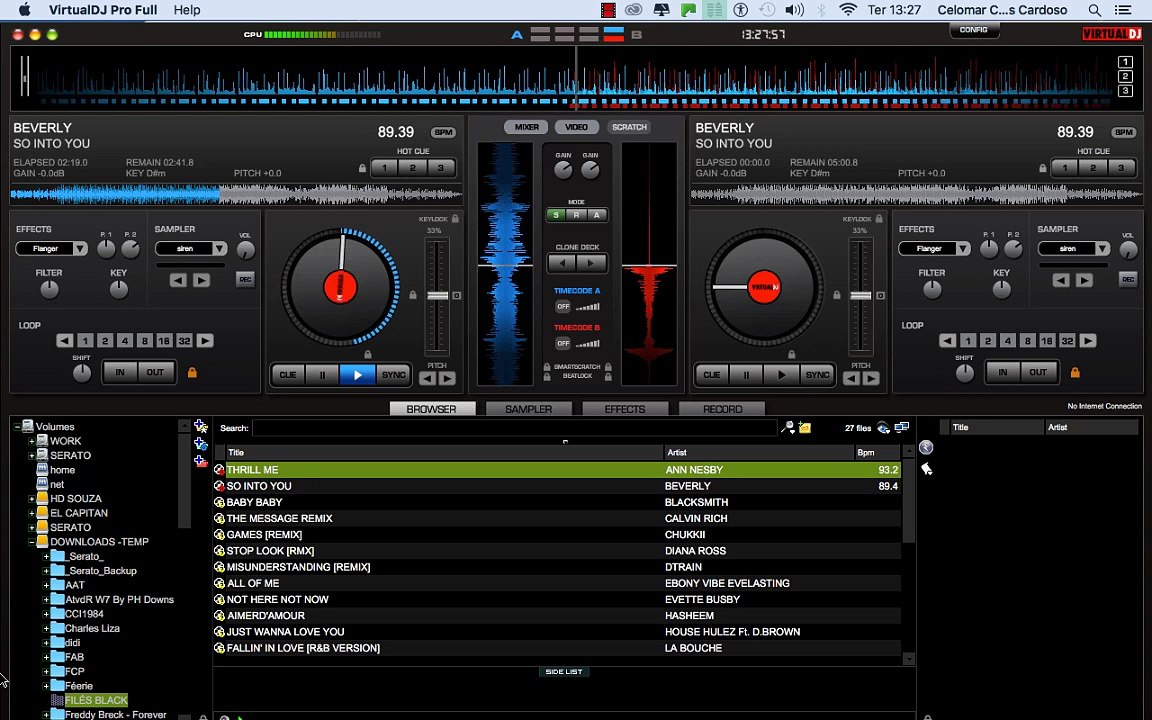1152x720 pixels.
Task: Click deck A sampler REC icon
Action: tap(245, 279)
